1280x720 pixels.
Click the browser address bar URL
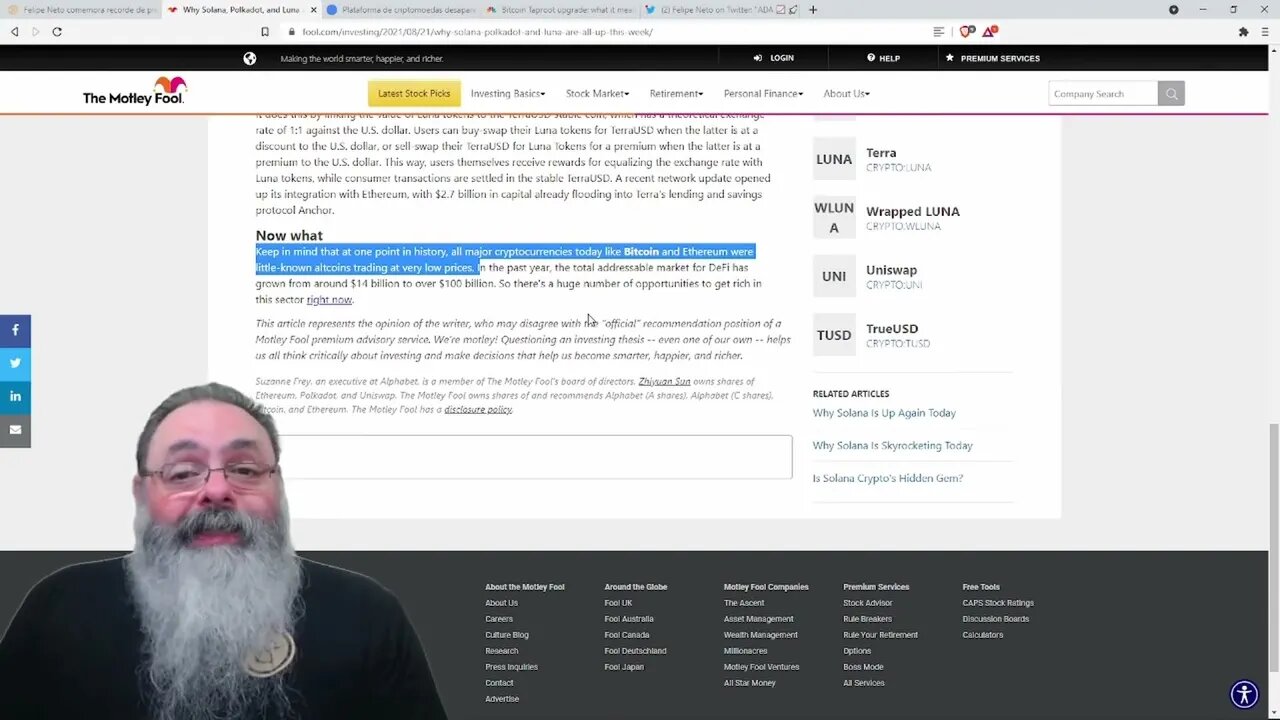pos(477,32)
